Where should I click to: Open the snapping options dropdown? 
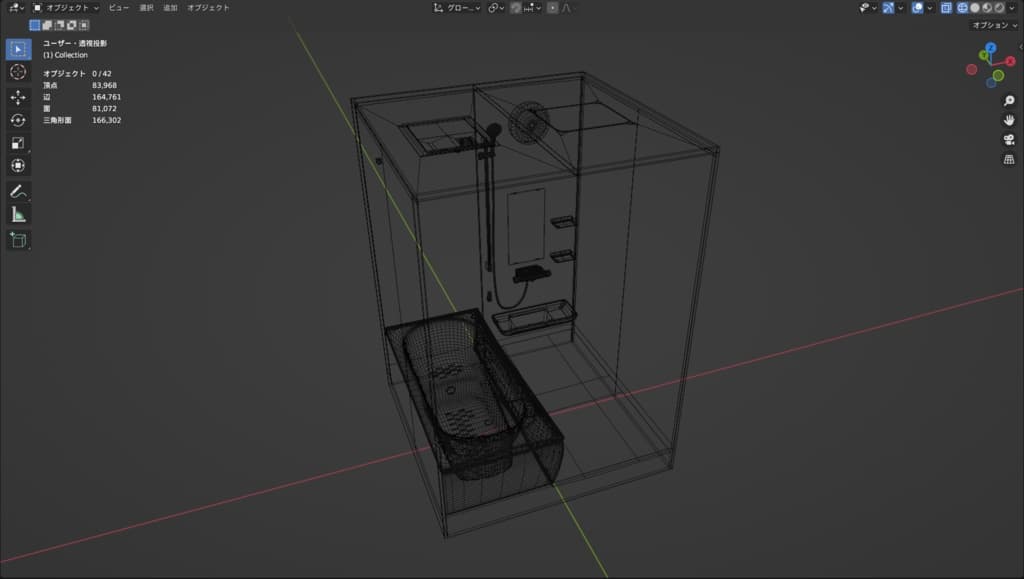532,8
